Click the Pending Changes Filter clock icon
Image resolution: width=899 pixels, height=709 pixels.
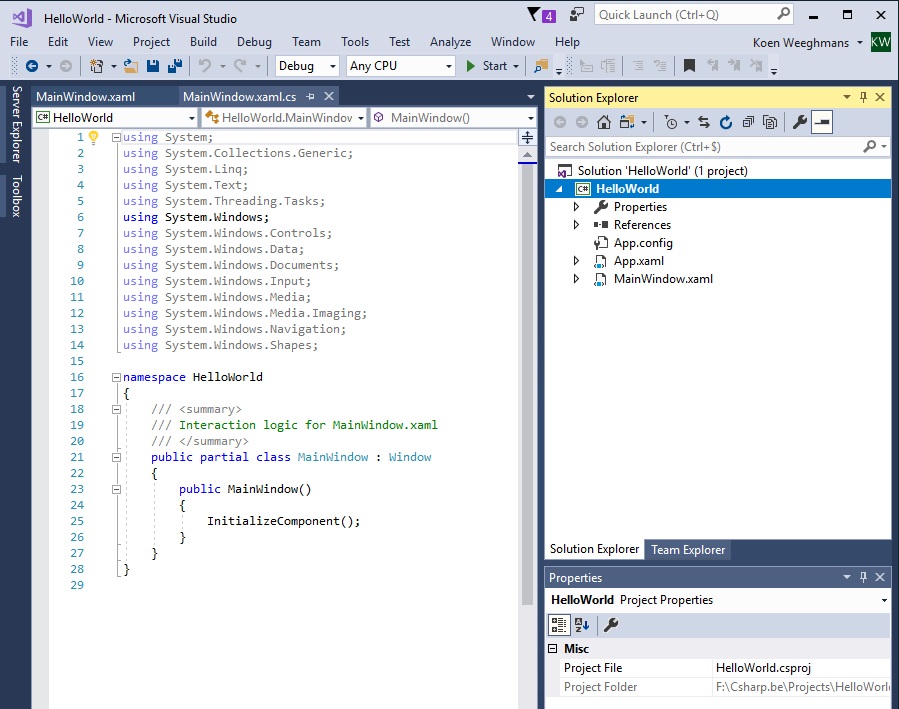[671, 122]
